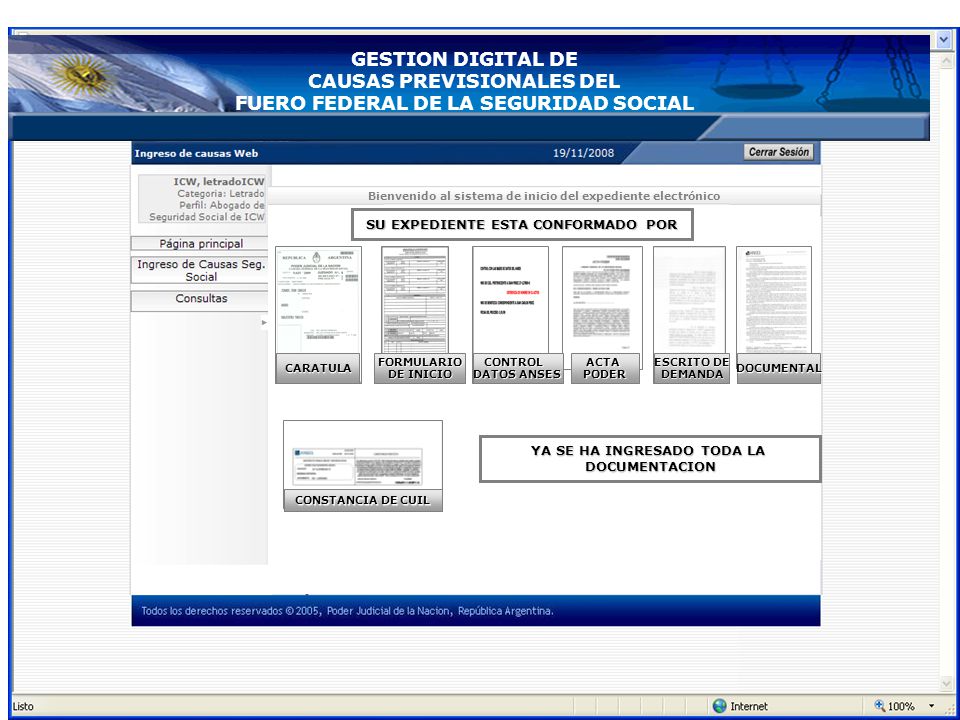Viewport: 960px width, 720px height.
Task: Click the copyright footer text
Action: click(347, 611)
